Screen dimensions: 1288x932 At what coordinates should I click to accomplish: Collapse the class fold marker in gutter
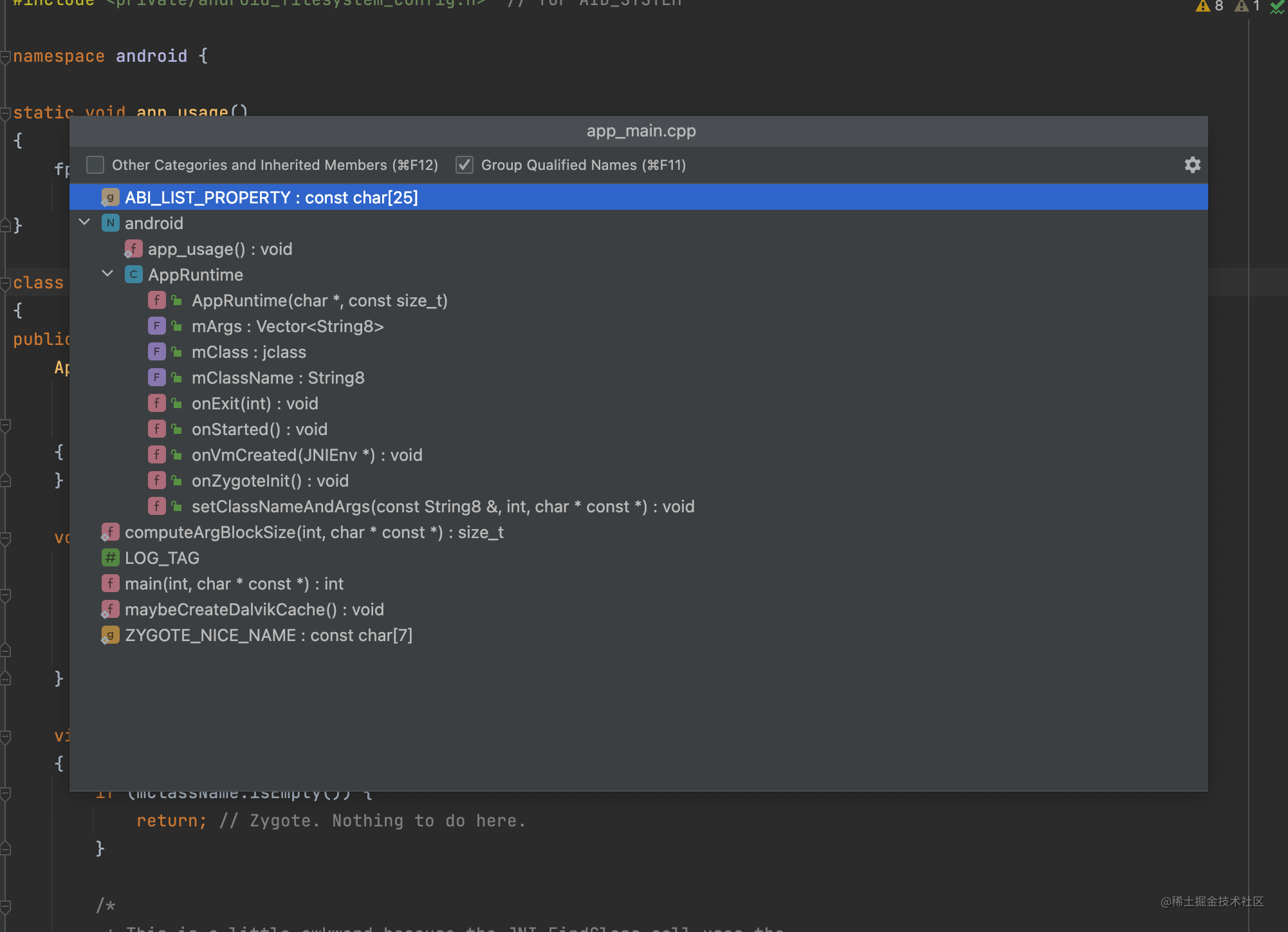click(5, 283)
